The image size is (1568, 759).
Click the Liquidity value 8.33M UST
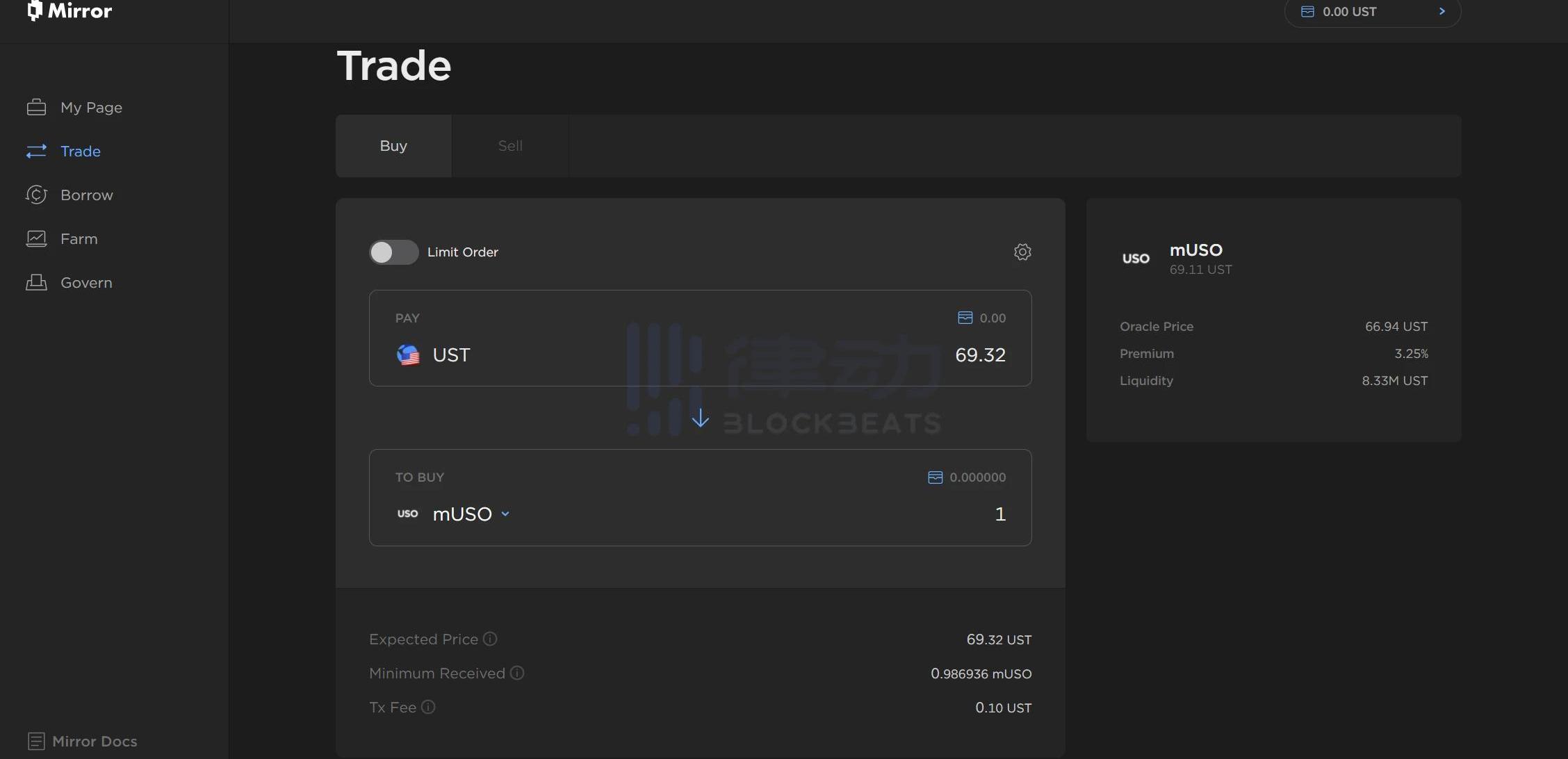coord(1394,380)
